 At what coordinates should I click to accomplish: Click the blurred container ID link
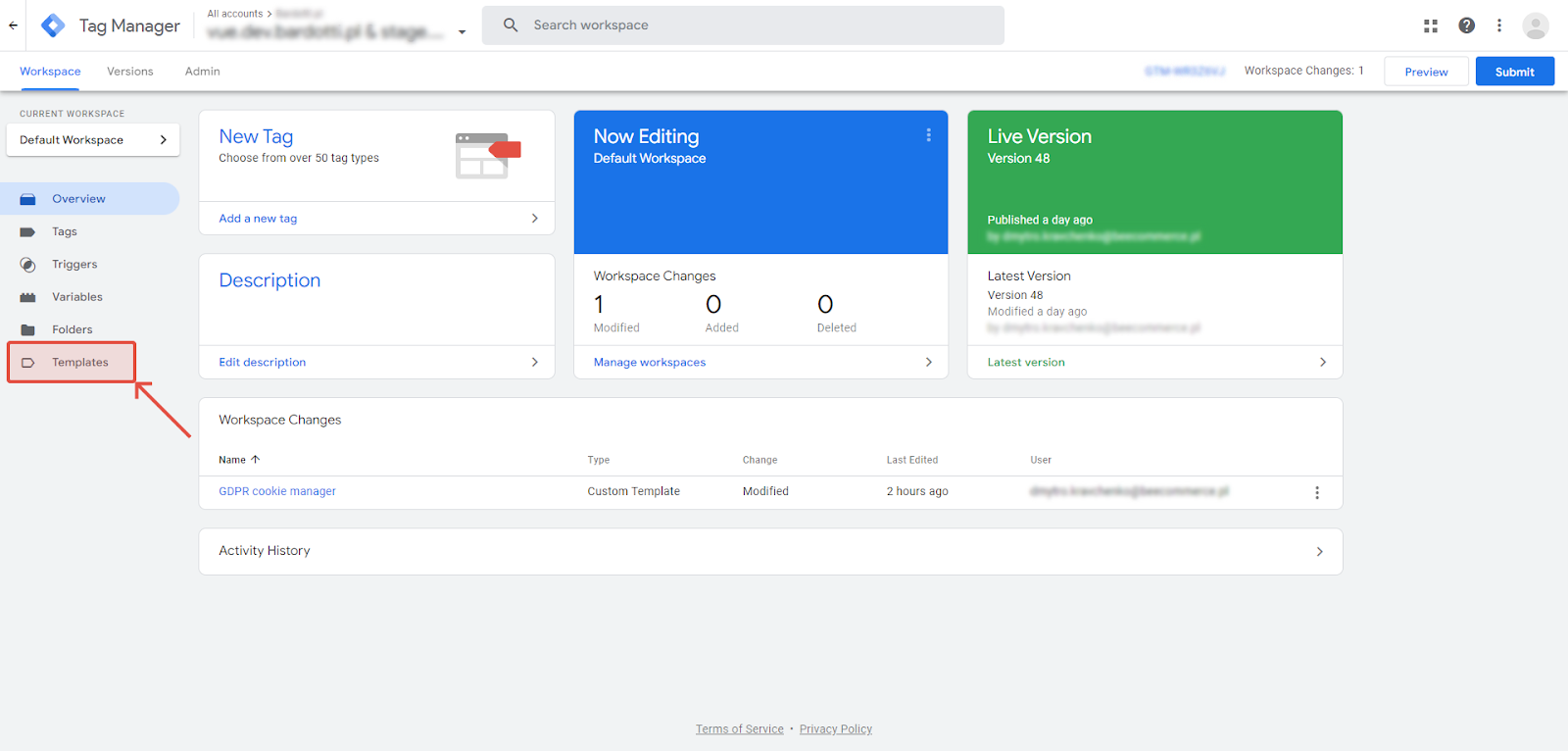coord(1185,72)
